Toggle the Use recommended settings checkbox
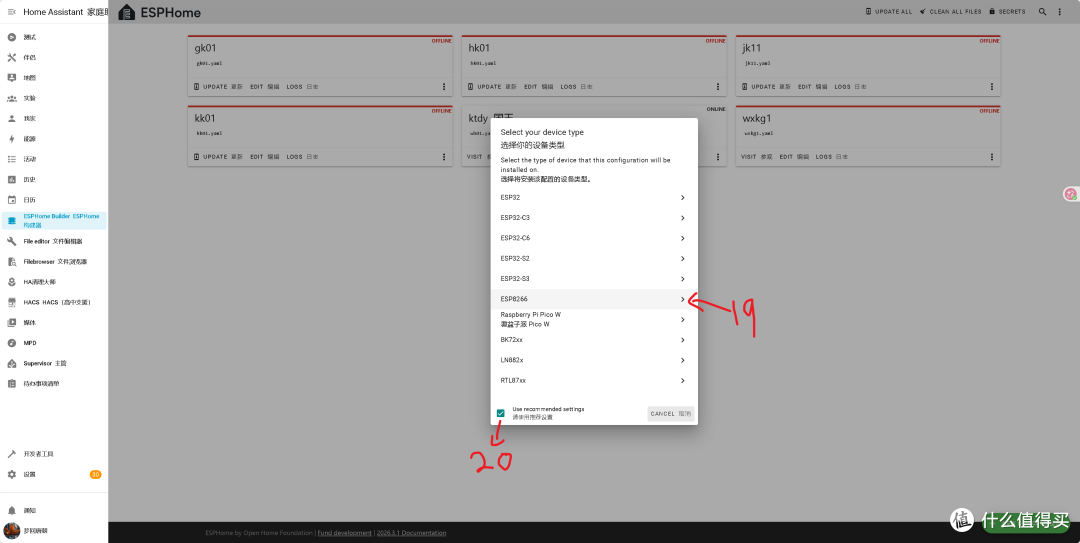The height and width of the screenshot is (543, 1080). 501,413
